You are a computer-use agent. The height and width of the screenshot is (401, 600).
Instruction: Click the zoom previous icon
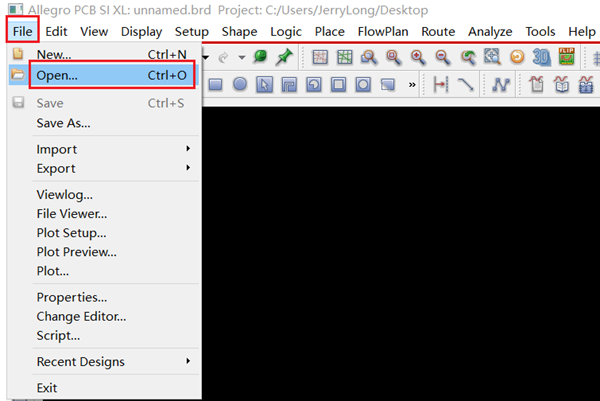click(468, 58)
